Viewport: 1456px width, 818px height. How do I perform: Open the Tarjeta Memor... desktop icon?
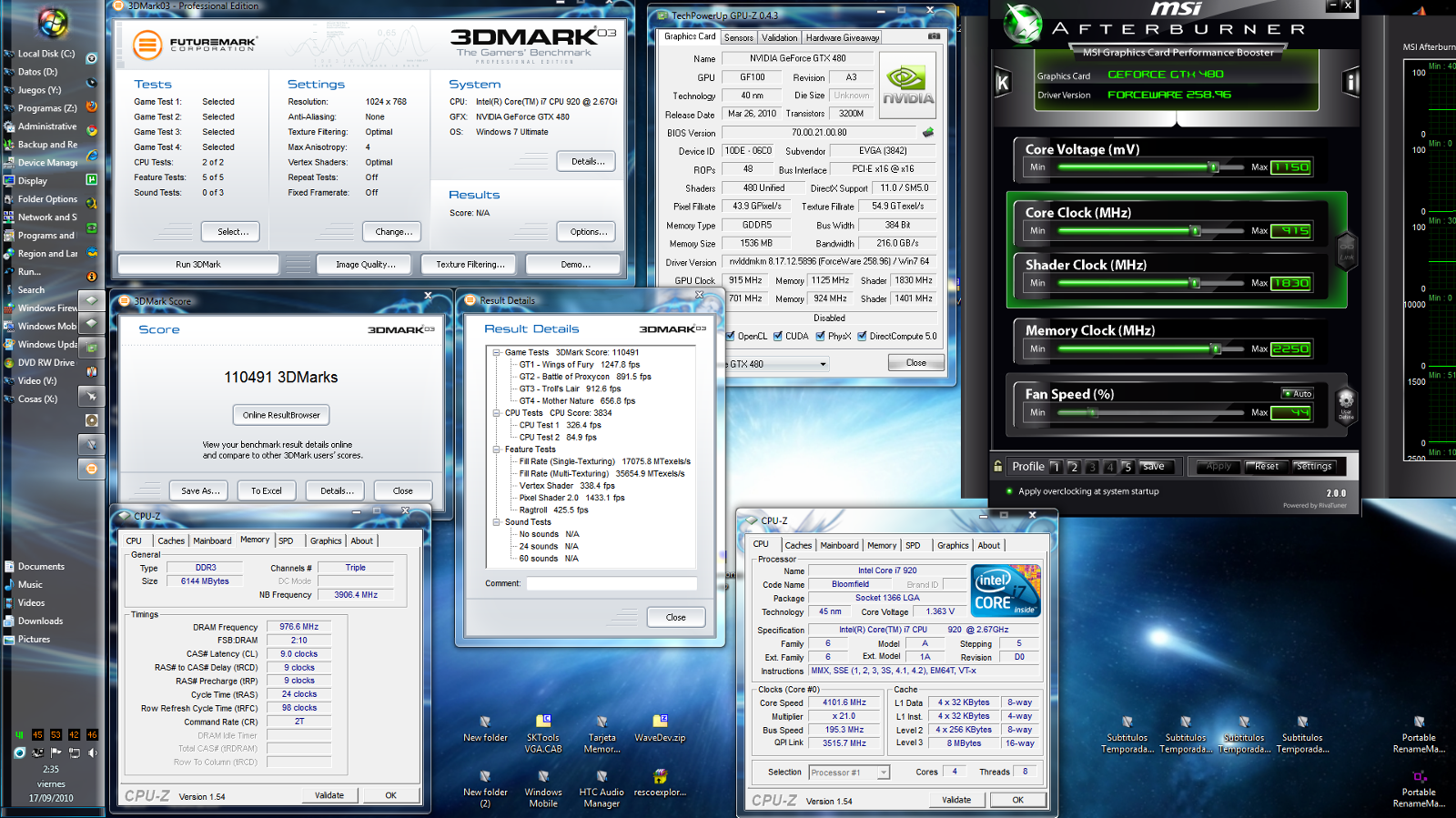click(x=602, y=734)
